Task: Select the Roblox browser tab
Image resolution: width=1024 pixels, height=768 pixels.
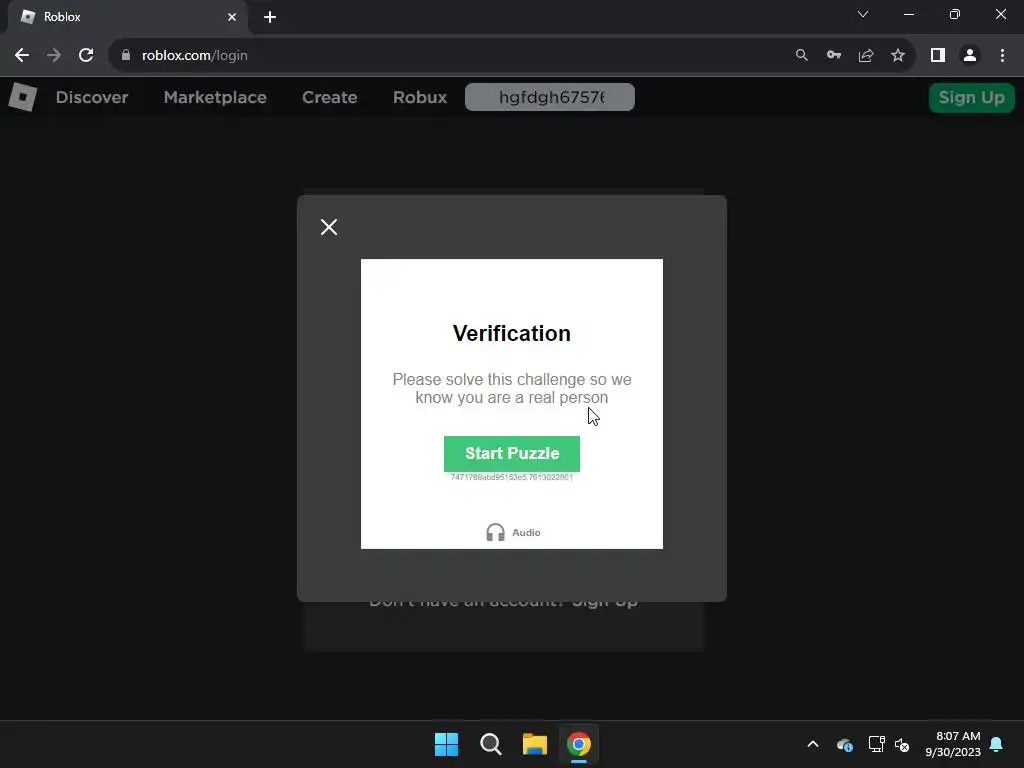Action: [127, 17]
